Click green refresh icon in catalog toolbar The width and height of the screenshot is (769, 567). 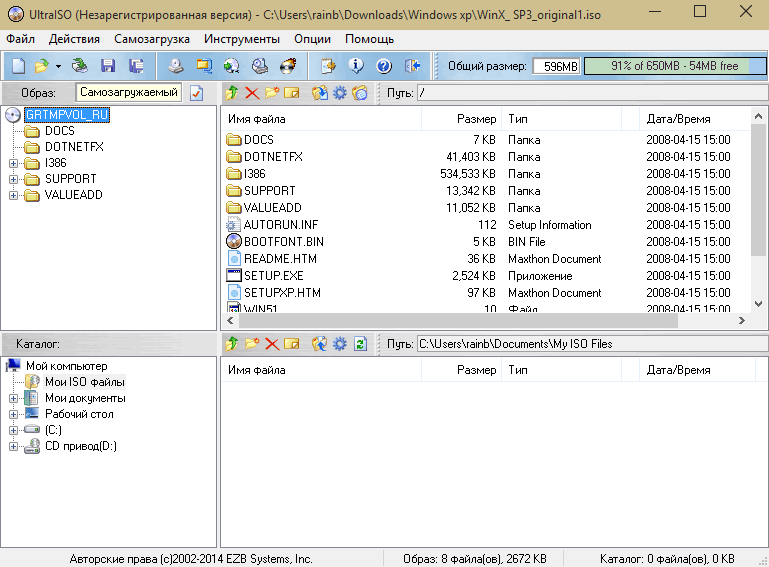(360, 344)
